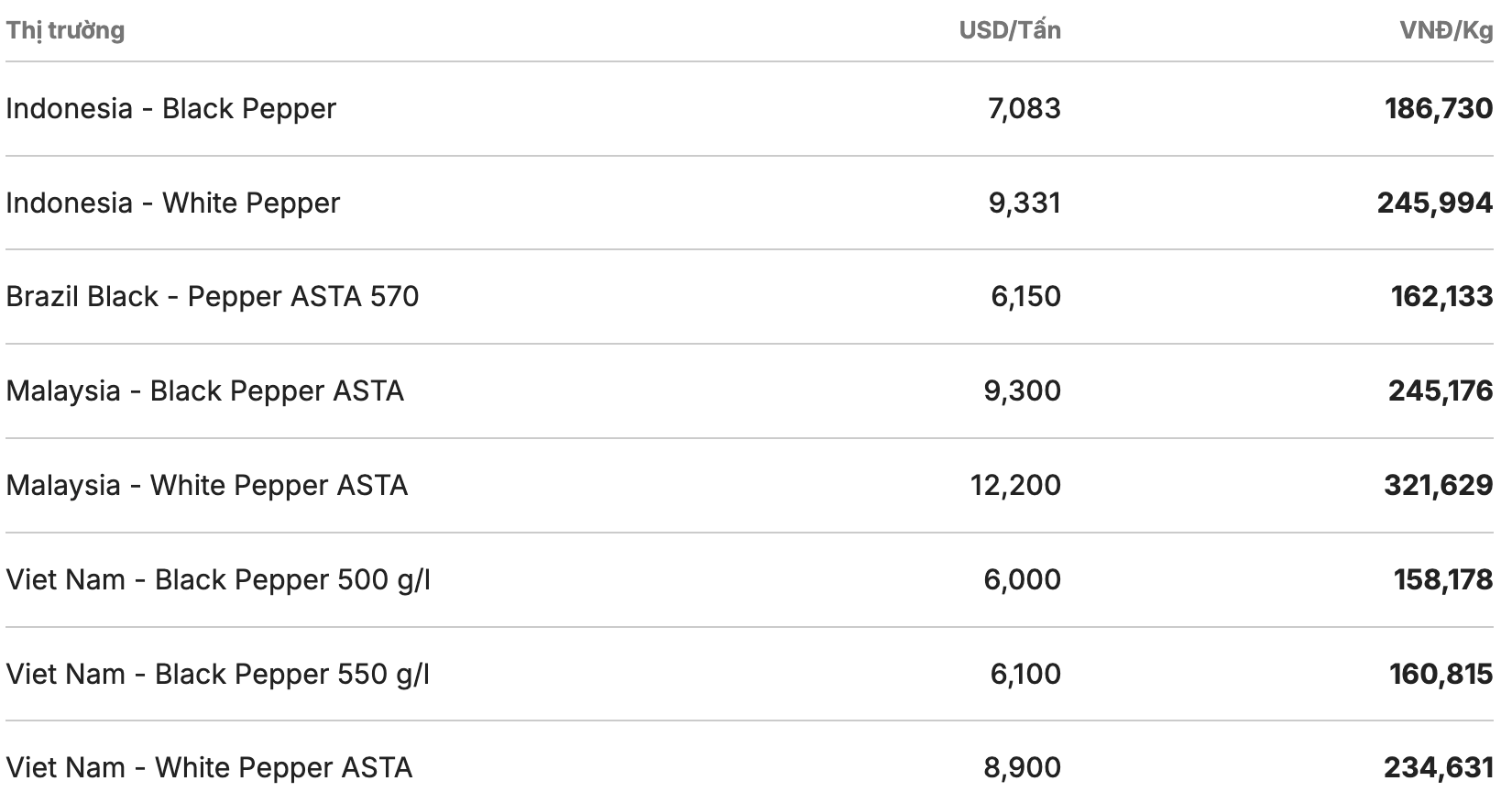The height and width of the screenshot is (803, 1512).
Task: Click the 158,178 VNĐ price value
Action: 1442,579
